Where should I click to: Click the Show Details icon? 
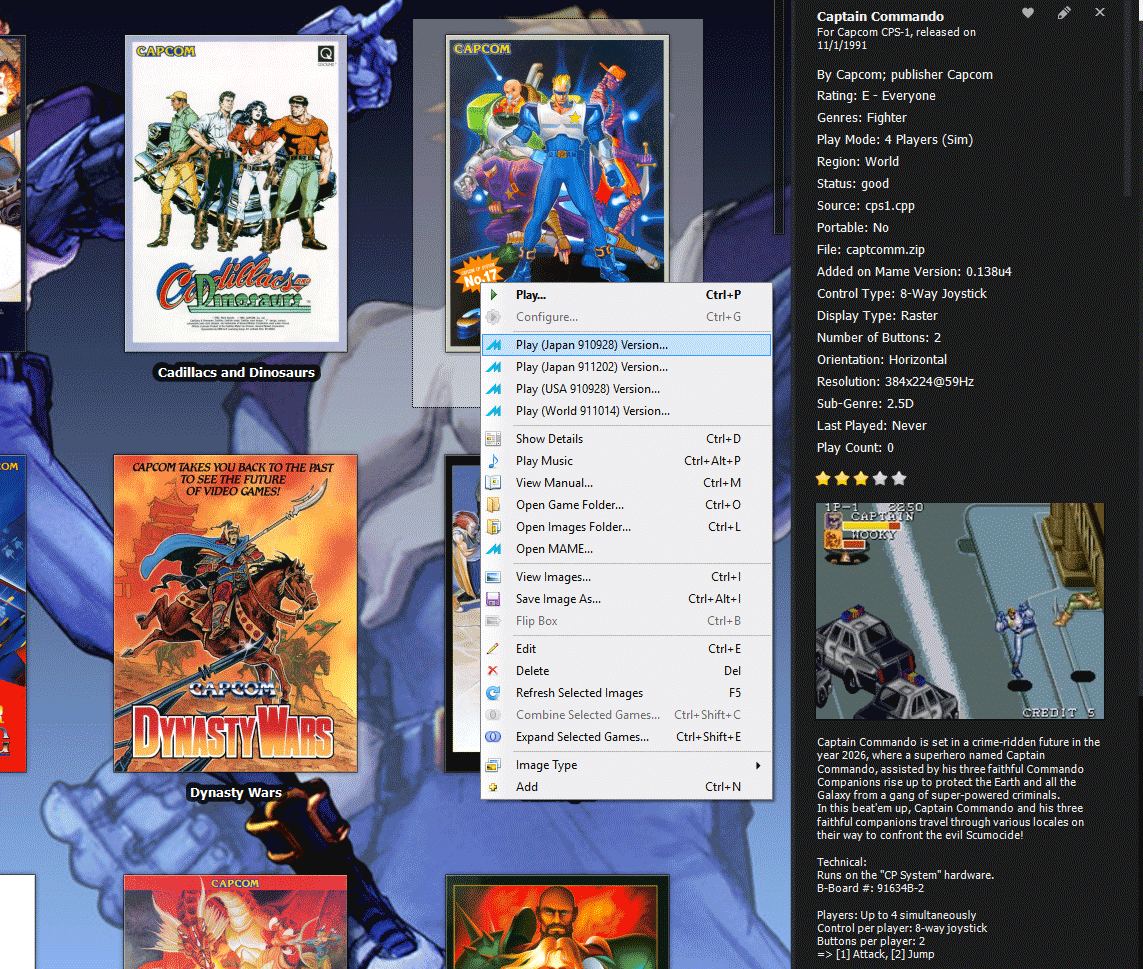(x=494, y=439)
